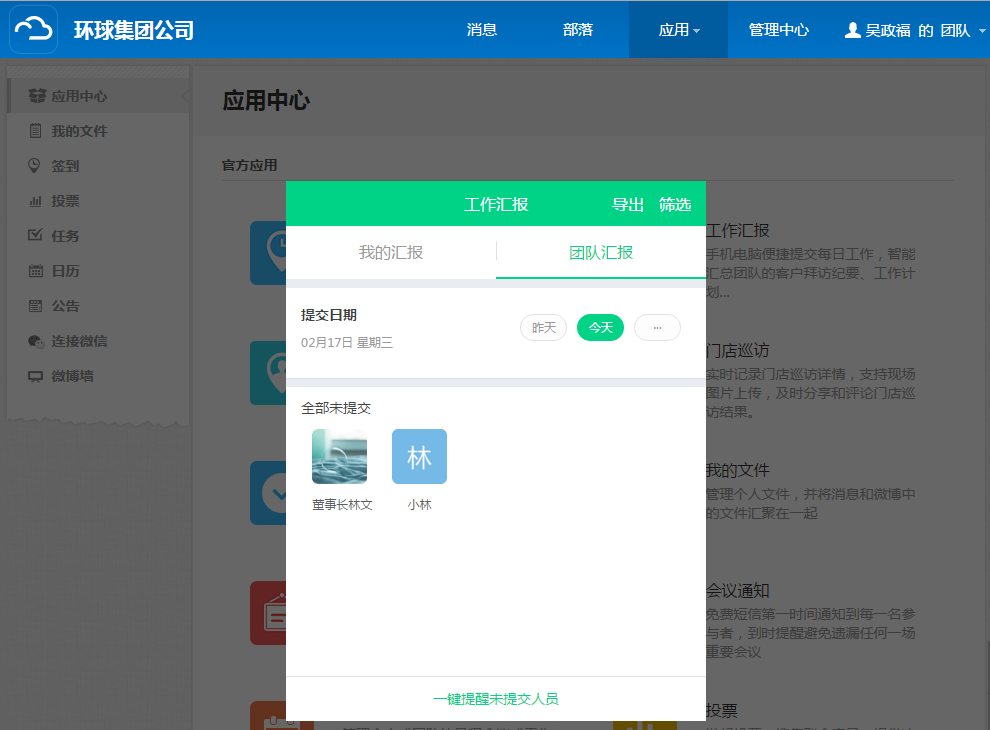Select the 昨天 date filter

point(543,328)
